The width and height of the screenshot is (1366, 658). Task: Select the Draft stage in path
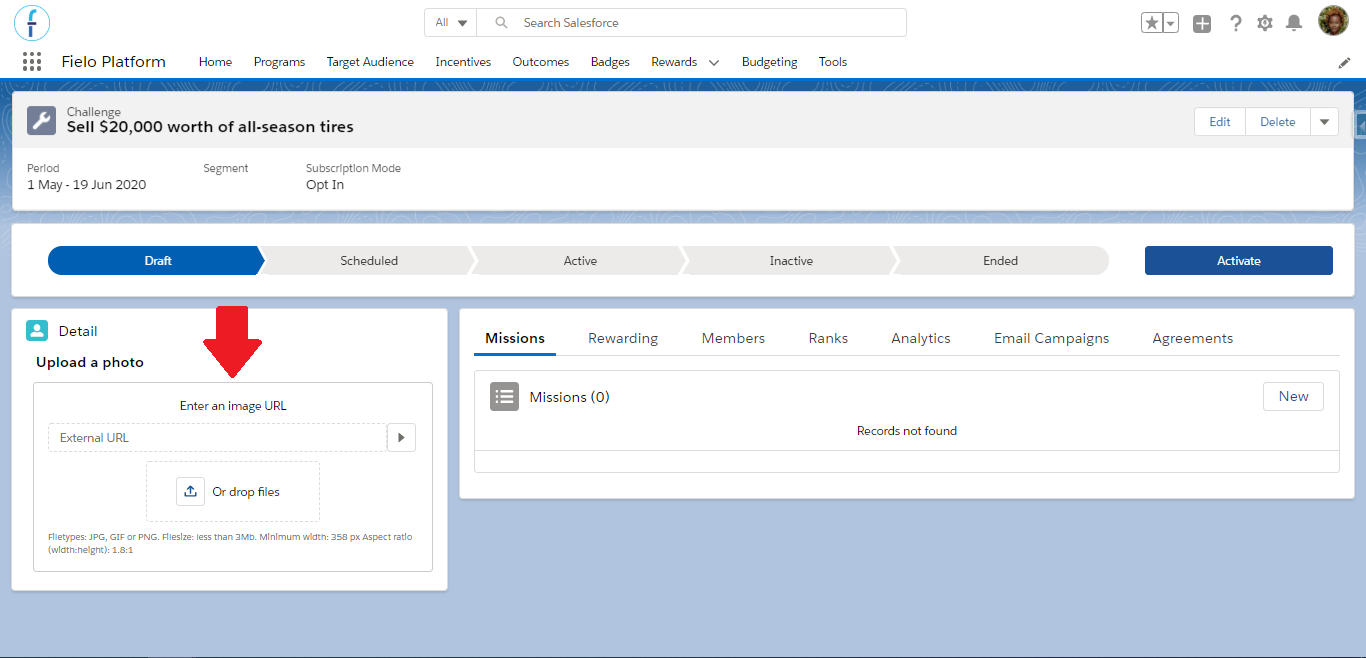[x=157, y=260]
